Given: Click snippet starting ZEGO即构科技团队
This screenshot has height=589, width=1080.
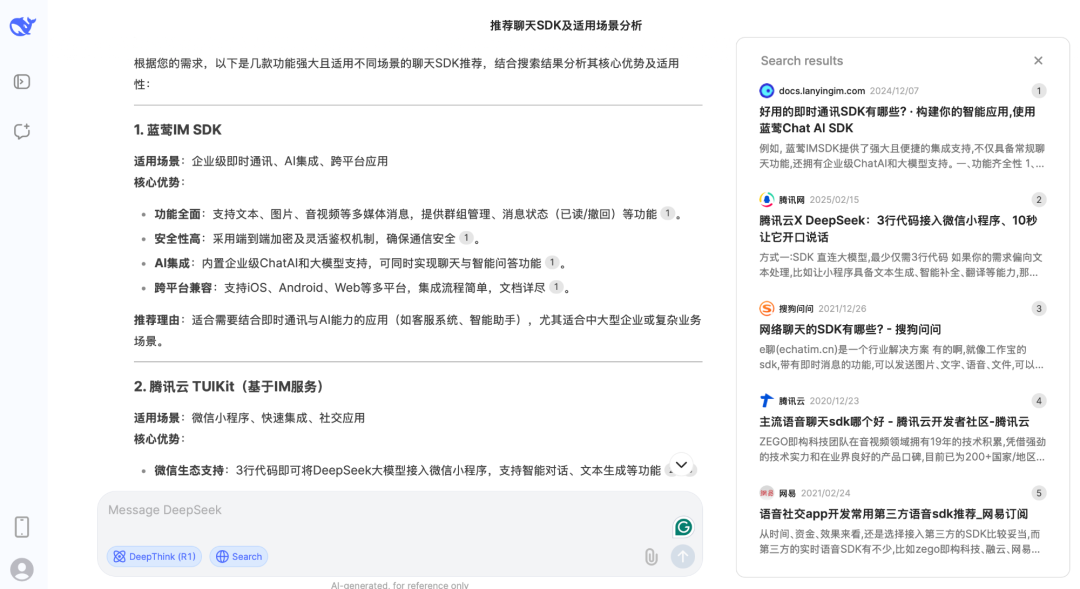Looking at the screenshot, I should 902,449.
